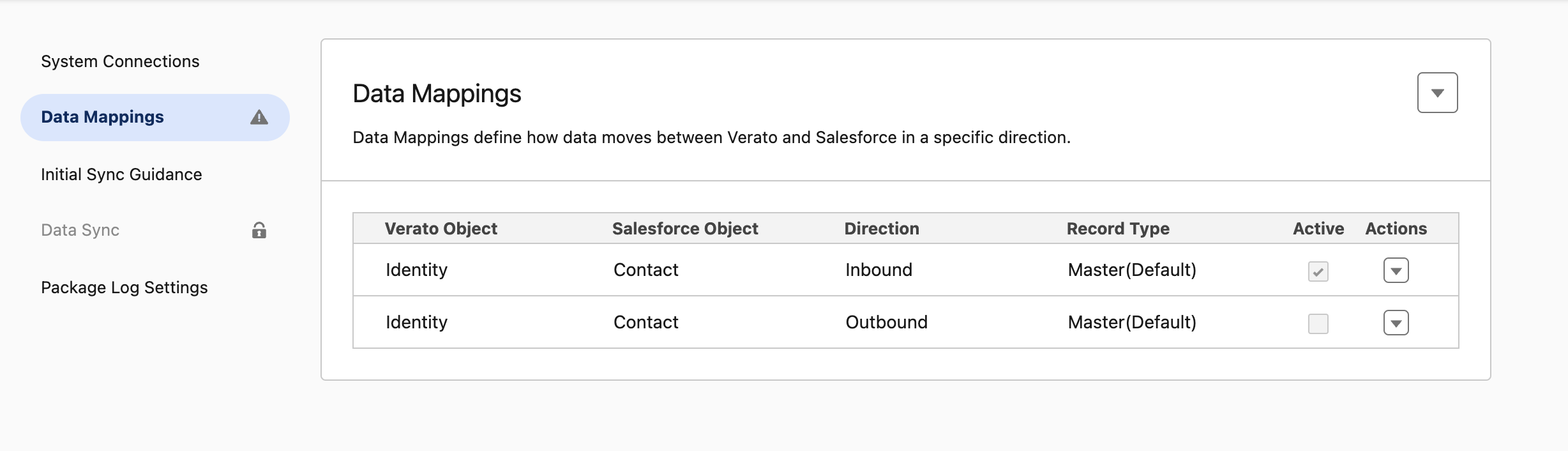The width and height of the screenshot is (1568, 451).
Task: Select the Inbound direction cell
Action: pyautogui.click(x=878, y=270)
